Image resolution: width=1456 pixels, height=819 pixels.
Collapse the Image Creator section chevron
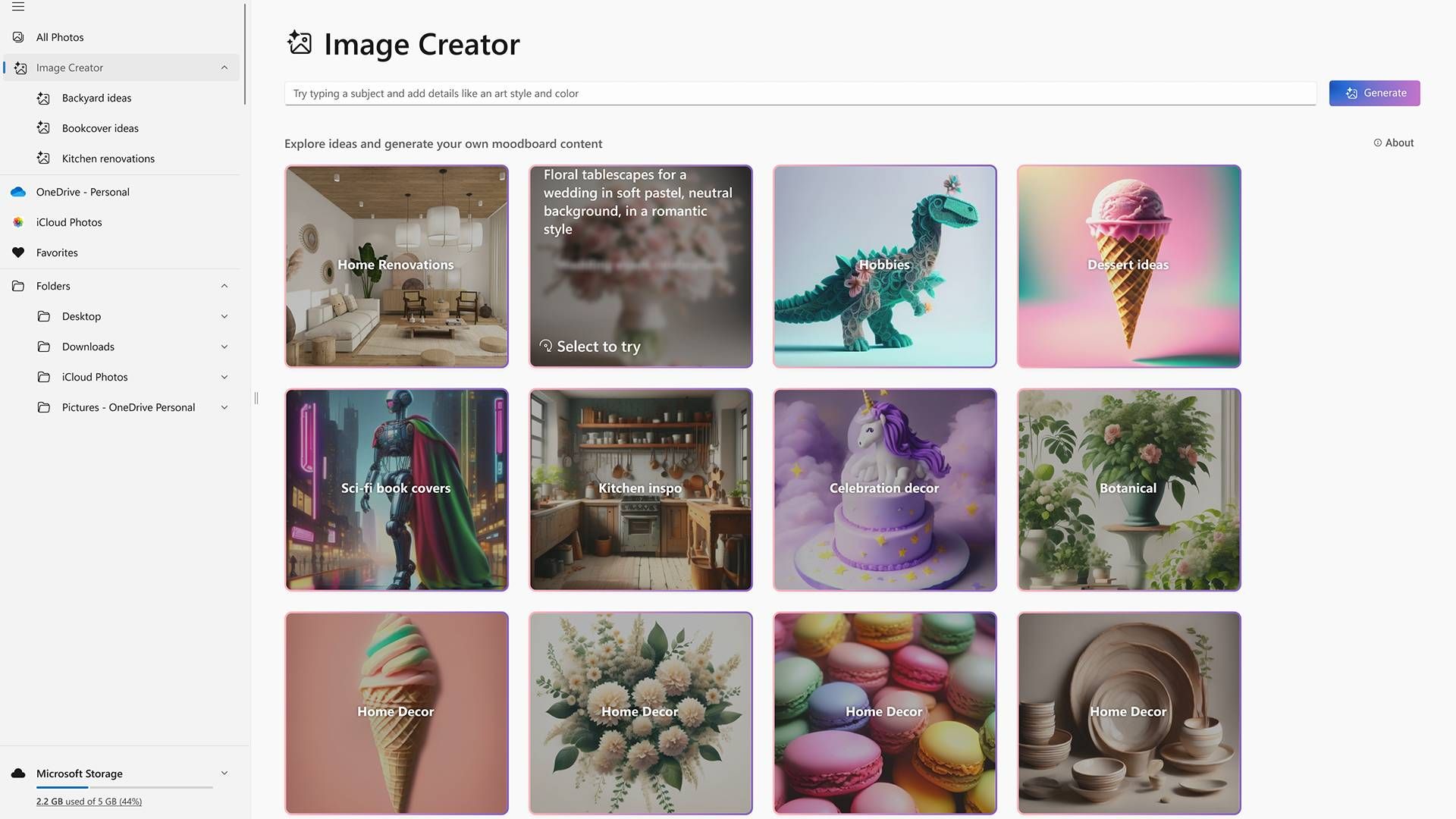pyautogui.click(x=224, y=67)
